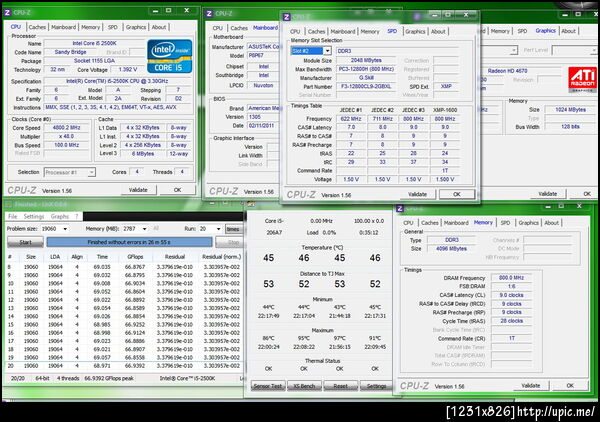Click the CPU-Z icon in the CPU window title bar

[x=7, y=13]
